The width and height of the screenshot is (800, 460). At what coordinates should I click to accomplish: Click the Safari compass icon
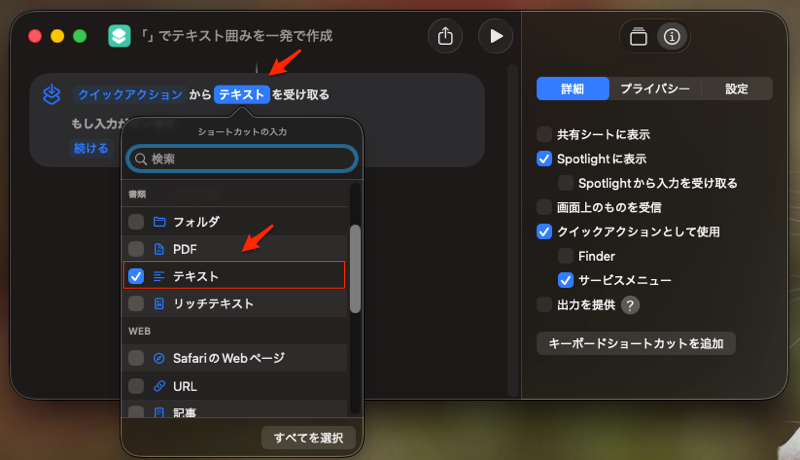[x=159, y=359]
